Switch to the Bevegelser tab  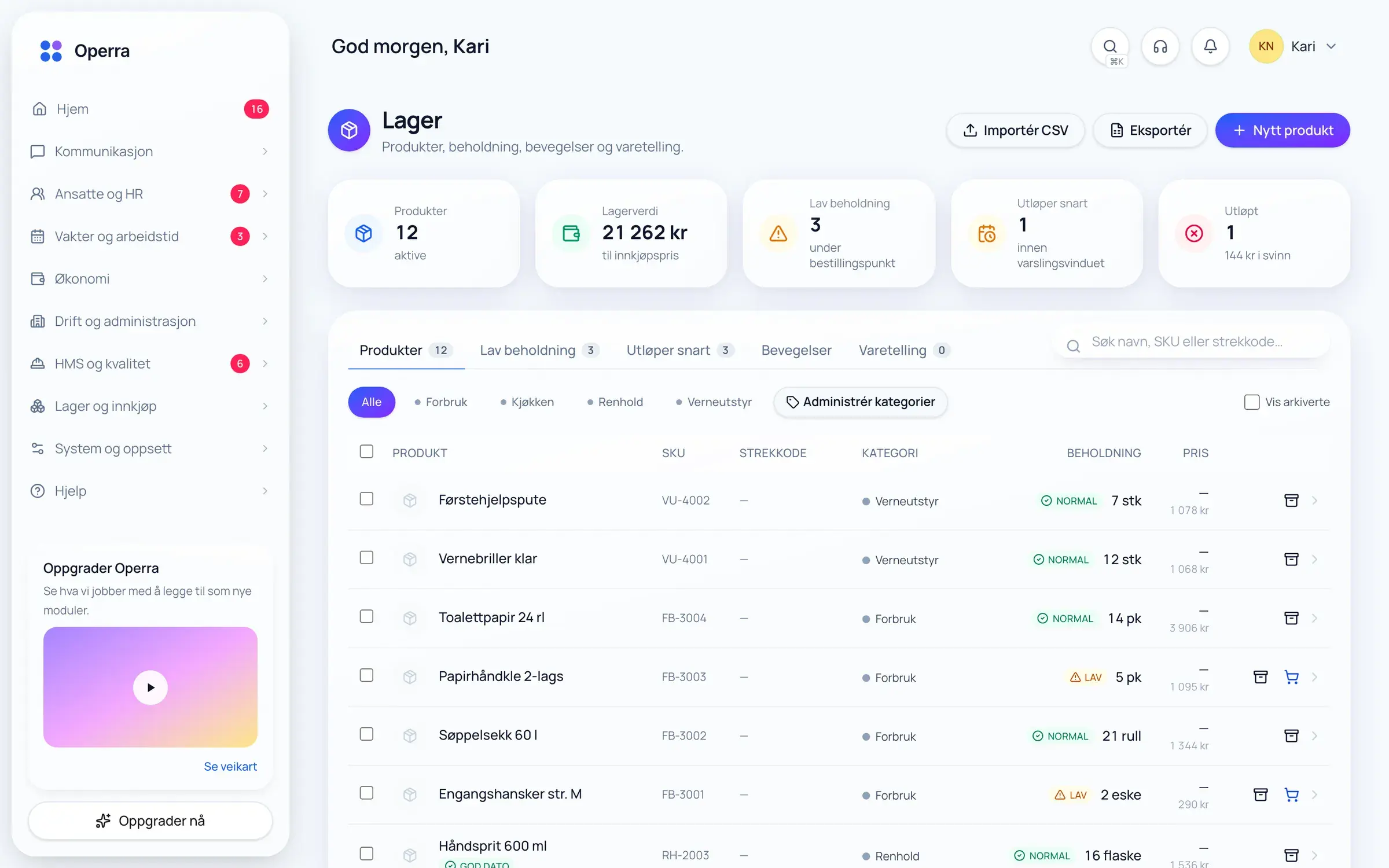(x=796, y=350)
